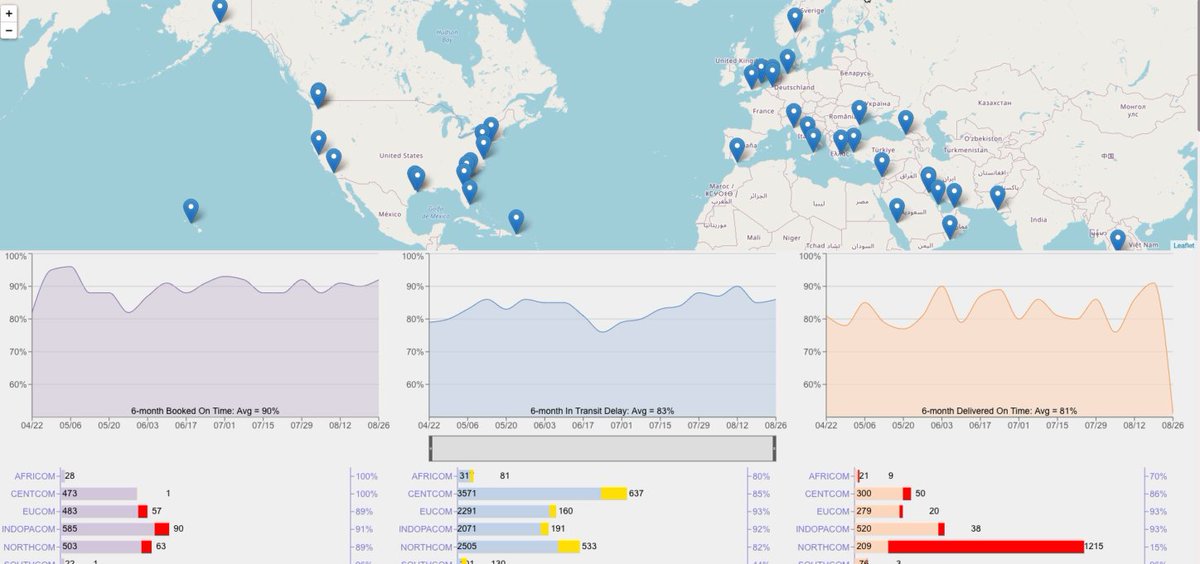Select the Texas Gulf Coast marker
Image resolution: width=1200 pixels, height=564 pixels.
(x=417, y=178)
